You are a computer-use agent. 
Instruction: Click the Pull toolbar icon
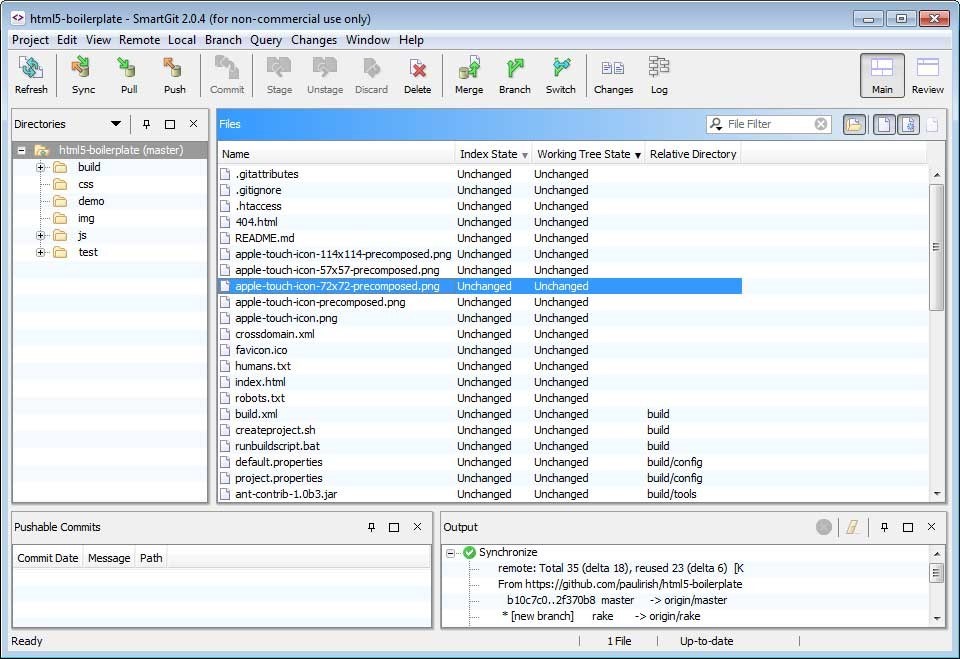click(129, 75)
